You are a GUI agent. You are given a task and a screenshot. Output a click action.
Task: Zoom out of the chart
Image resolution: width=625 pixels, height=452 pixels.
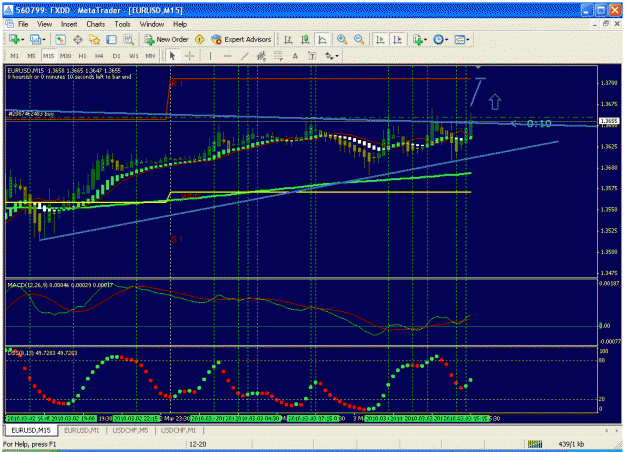pyautogui.click(x=359, y=39)
